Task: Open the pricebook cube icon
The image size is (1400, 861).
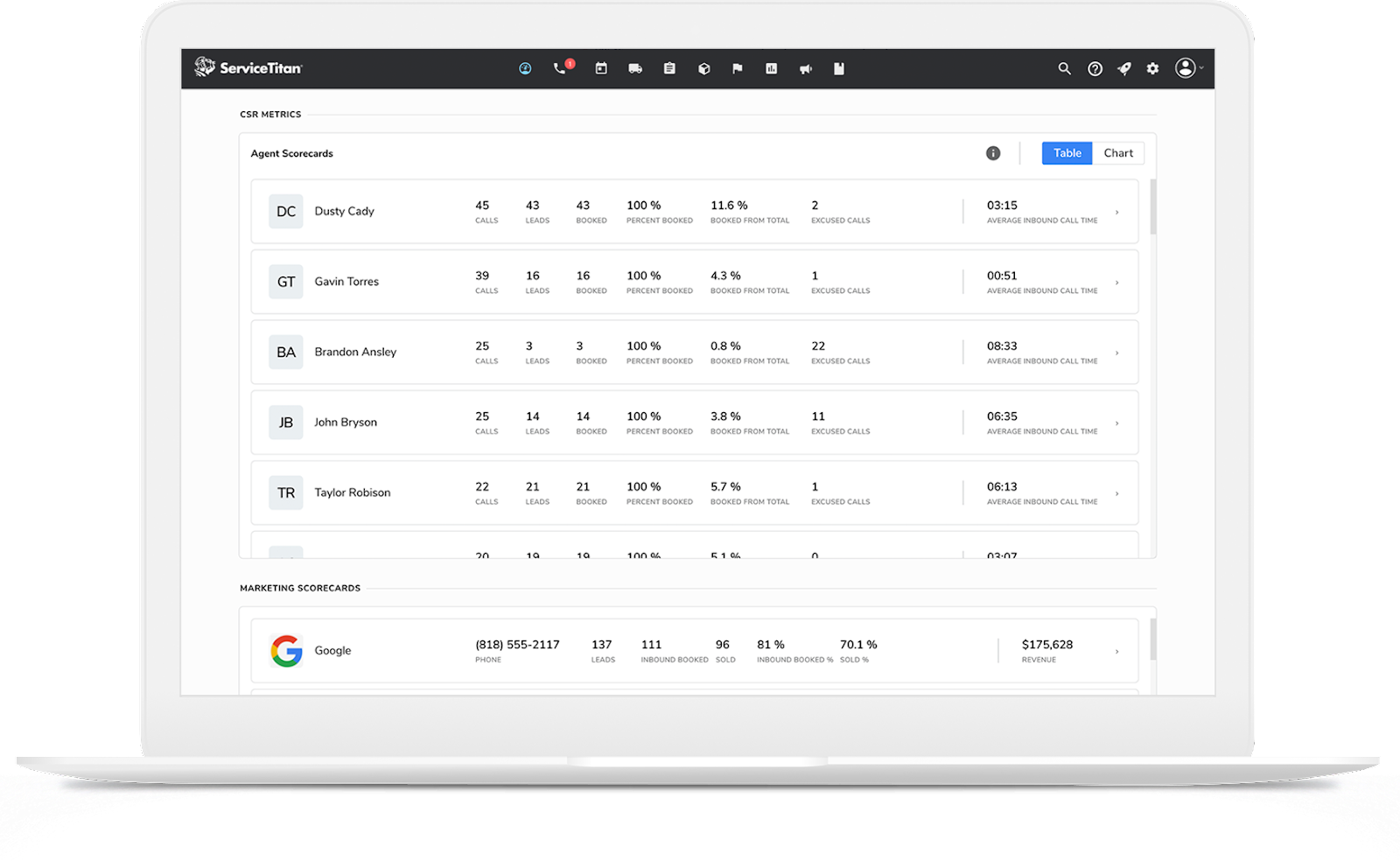Action: [703, 68]
